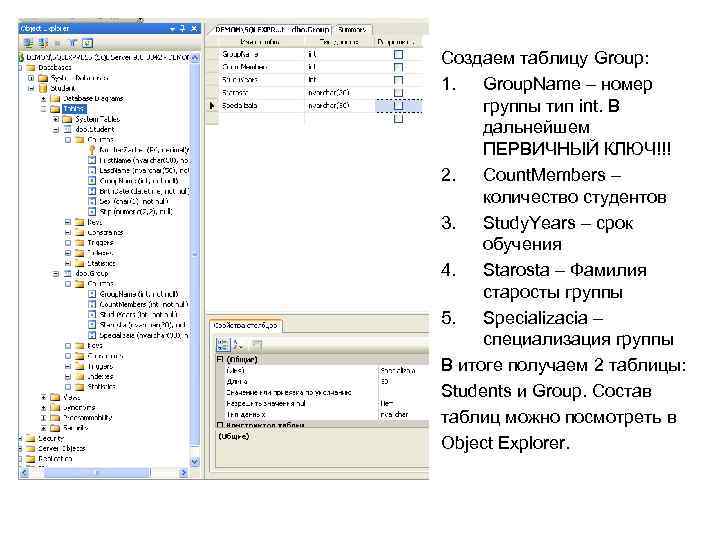Click the Filter icon in Object Explorer toolbar

[x=73, y=43]
